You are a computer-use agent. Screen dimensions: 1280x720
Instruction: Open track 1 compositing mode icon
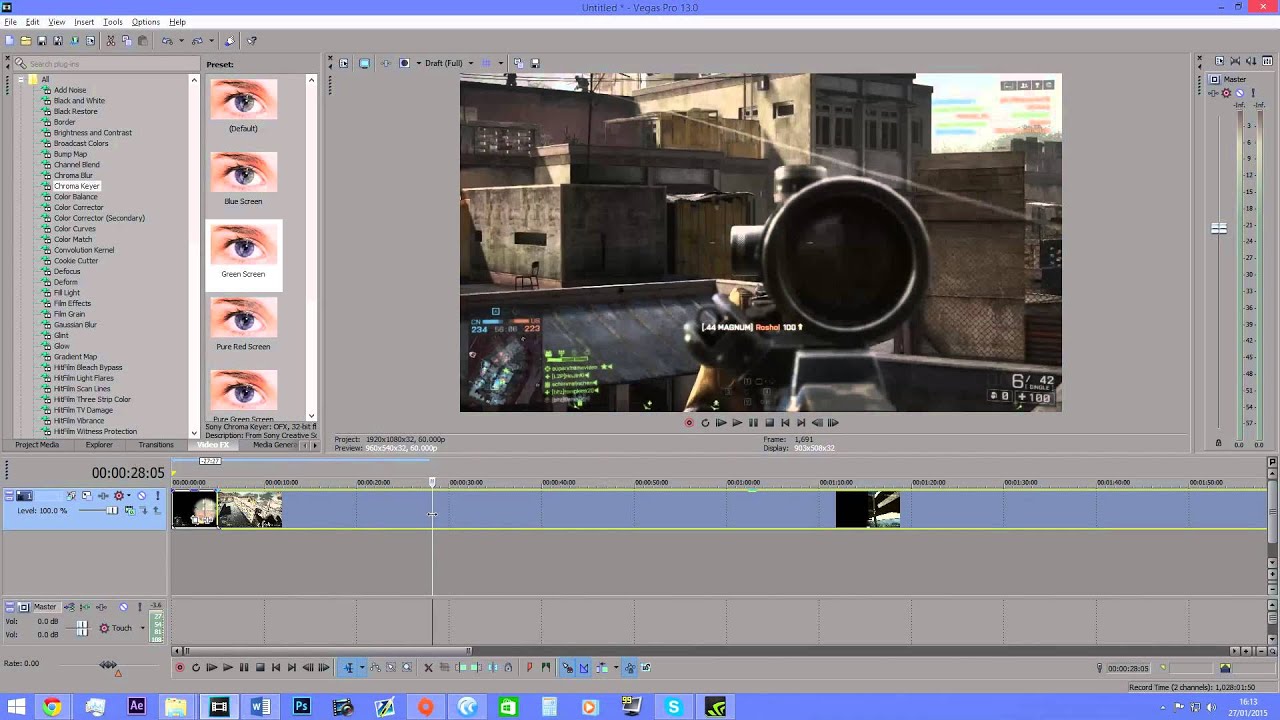point(129,510)
